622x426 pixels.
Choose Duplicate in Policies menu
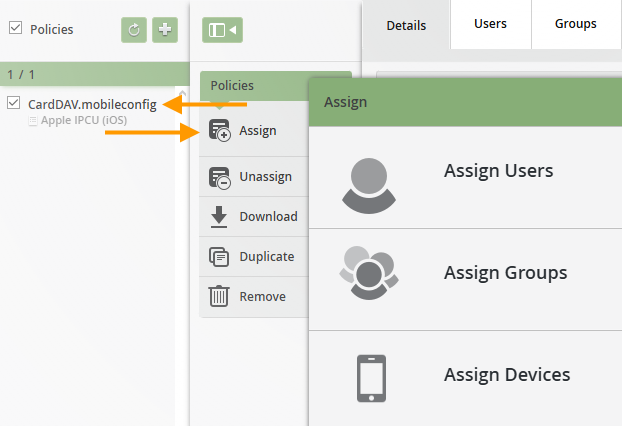[x=254, y=257]
